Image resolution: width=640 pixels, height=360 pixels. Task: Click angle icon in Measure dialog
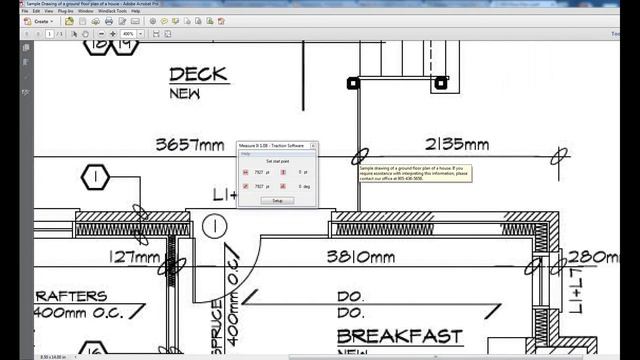[x=283, y=186]
